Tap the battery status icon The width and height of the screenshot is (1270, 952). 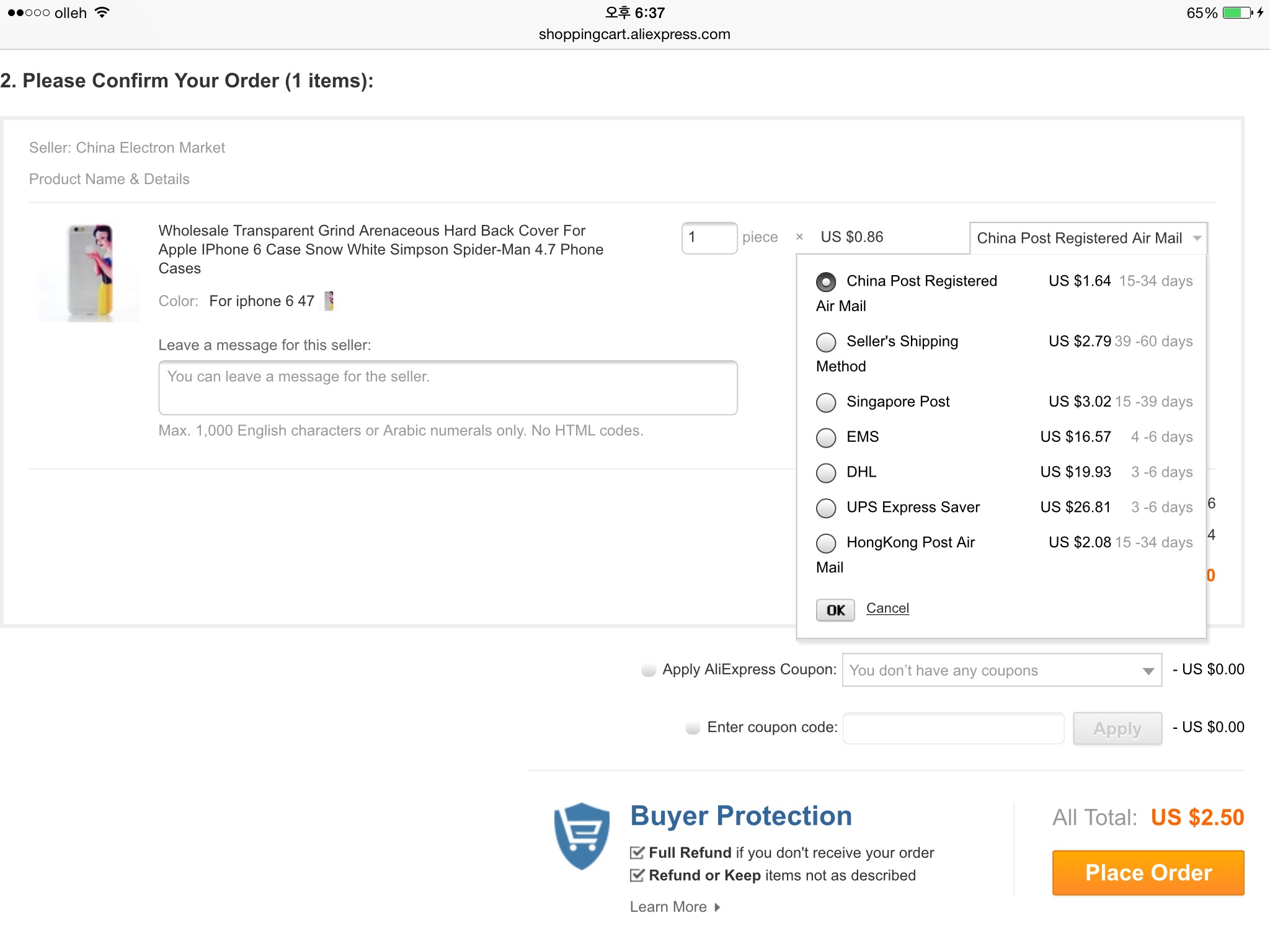pos(1238,12)
